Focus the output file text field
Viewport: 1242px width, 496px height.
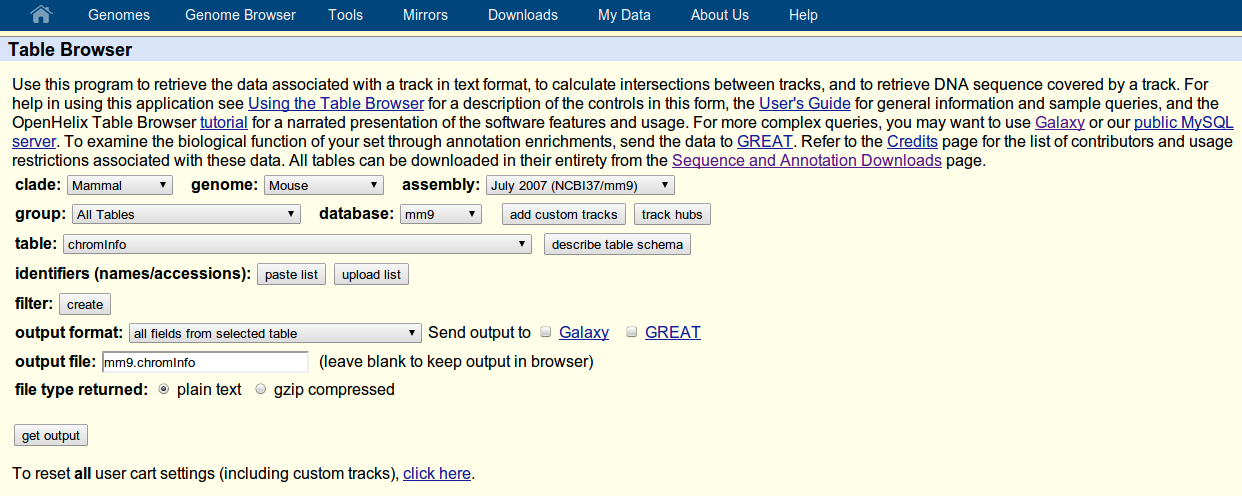205,362
